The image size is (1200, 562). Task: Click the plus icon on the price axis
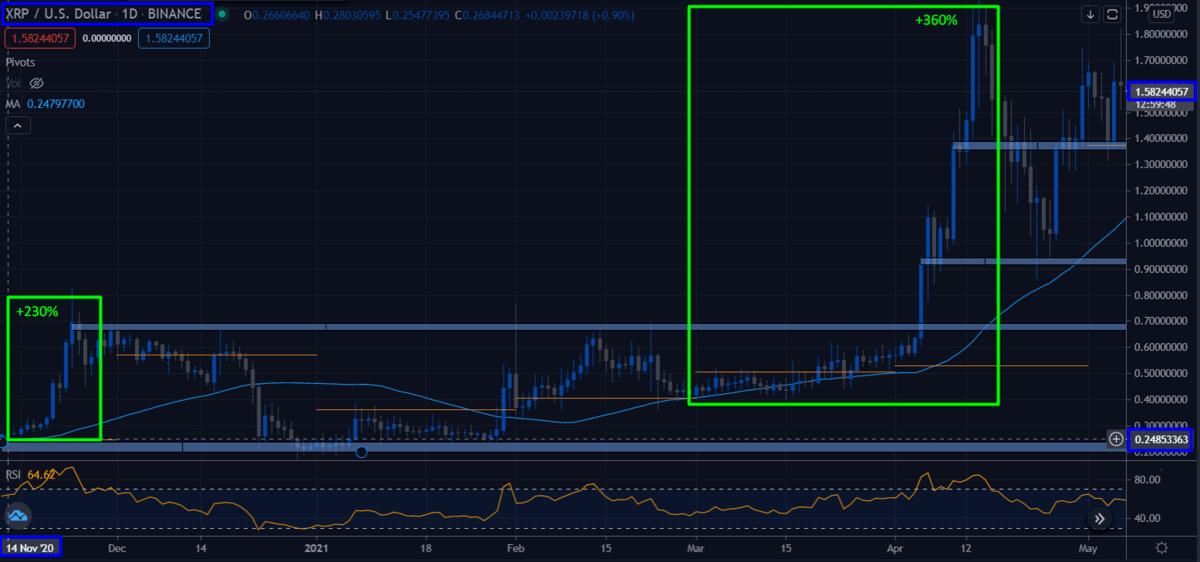pos(1116,439)
